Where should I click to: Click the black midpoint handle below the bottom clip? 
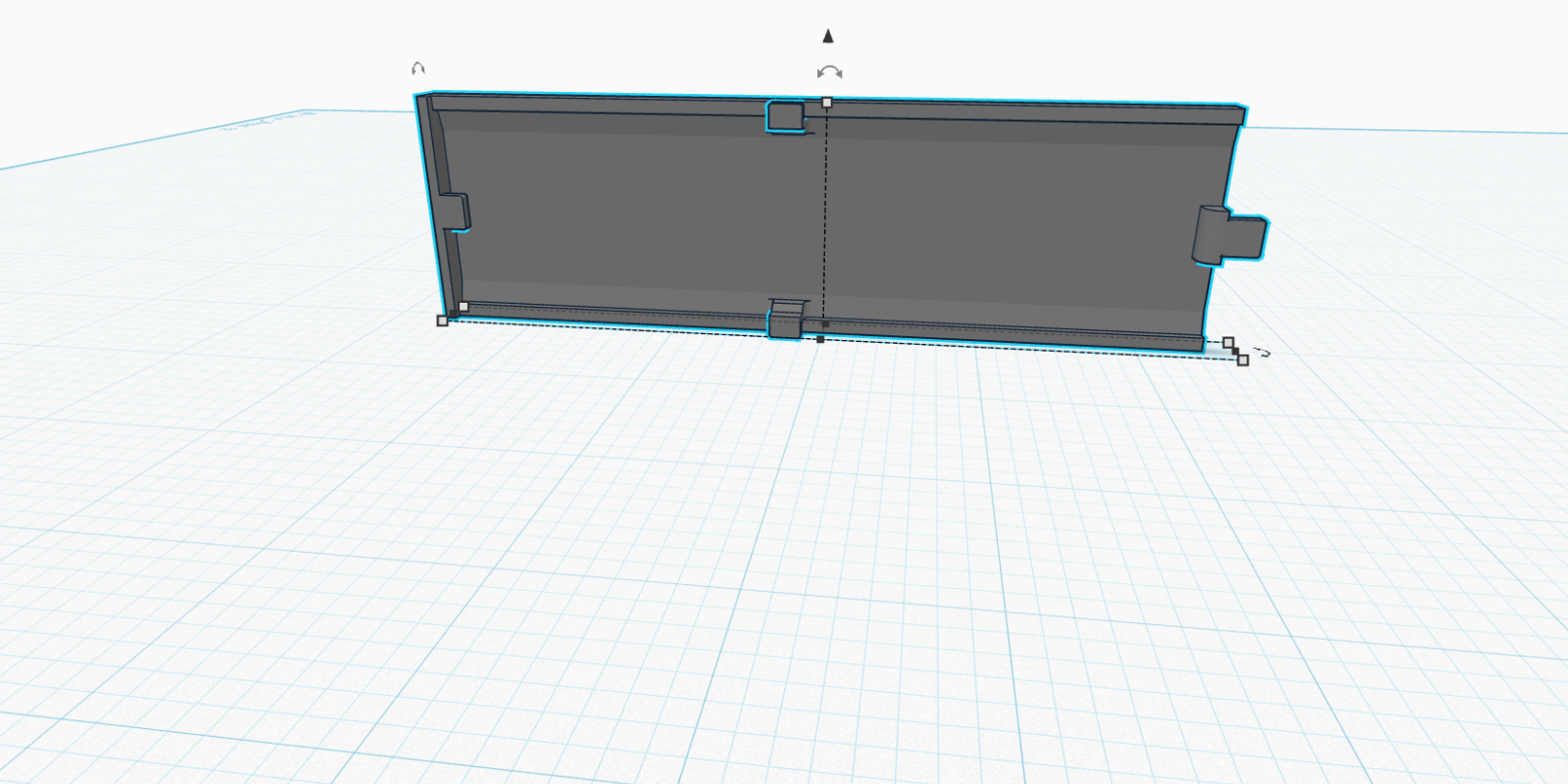(820, 339)
